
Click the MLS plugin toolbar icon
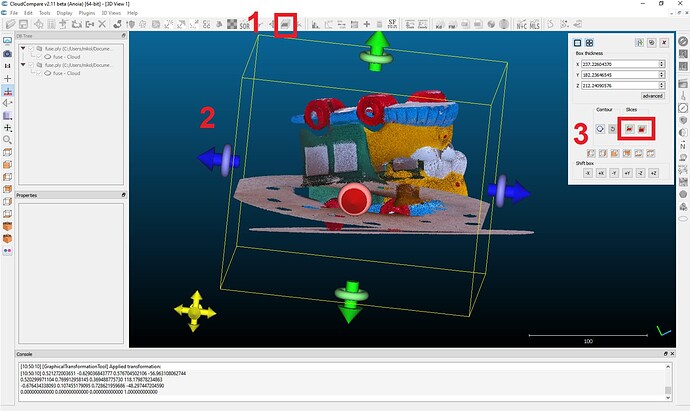535,25
